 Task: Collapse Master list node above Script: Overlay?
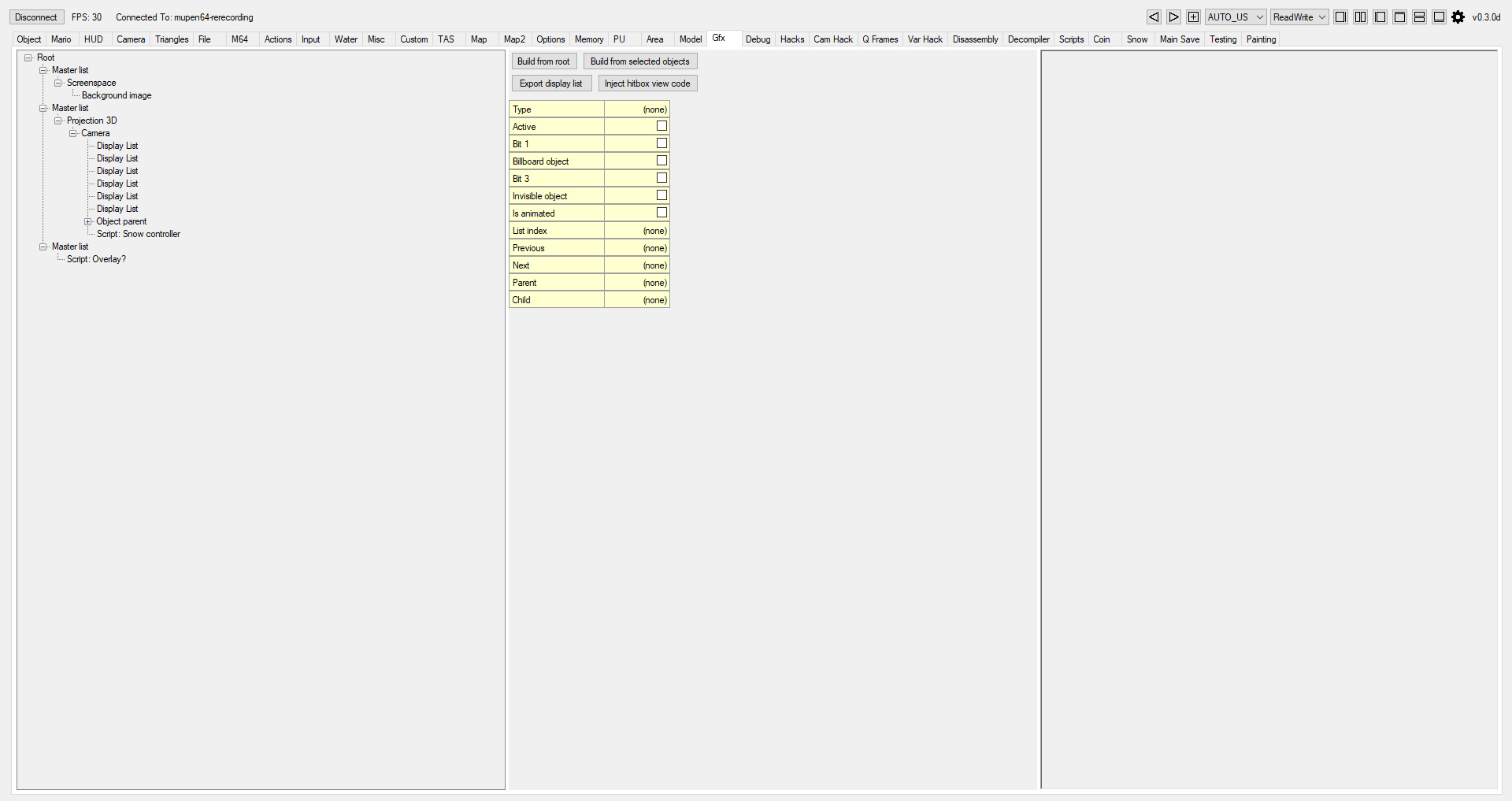[x=43, y=247]
